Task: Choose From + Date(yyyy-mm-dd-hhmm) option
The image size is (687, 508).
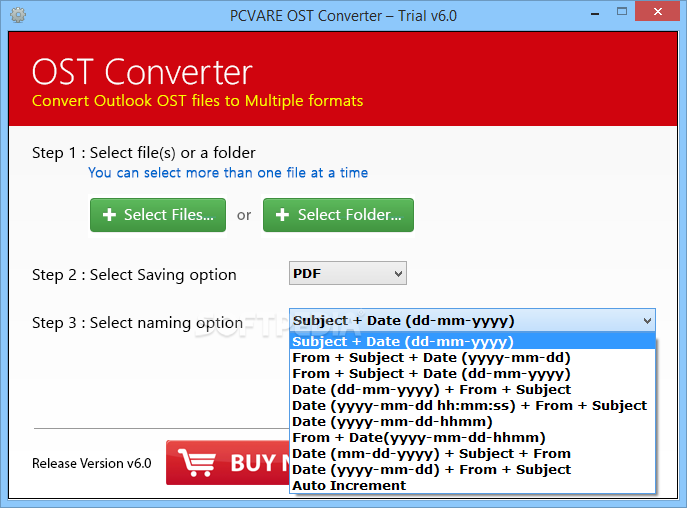Action: tap(472, 437)
